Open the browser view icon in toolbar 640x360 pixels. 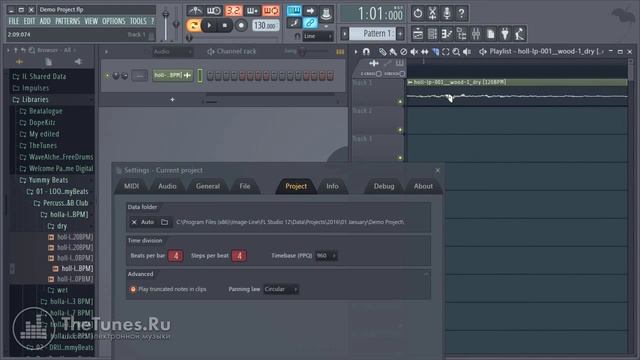click(x=462, y=34)
